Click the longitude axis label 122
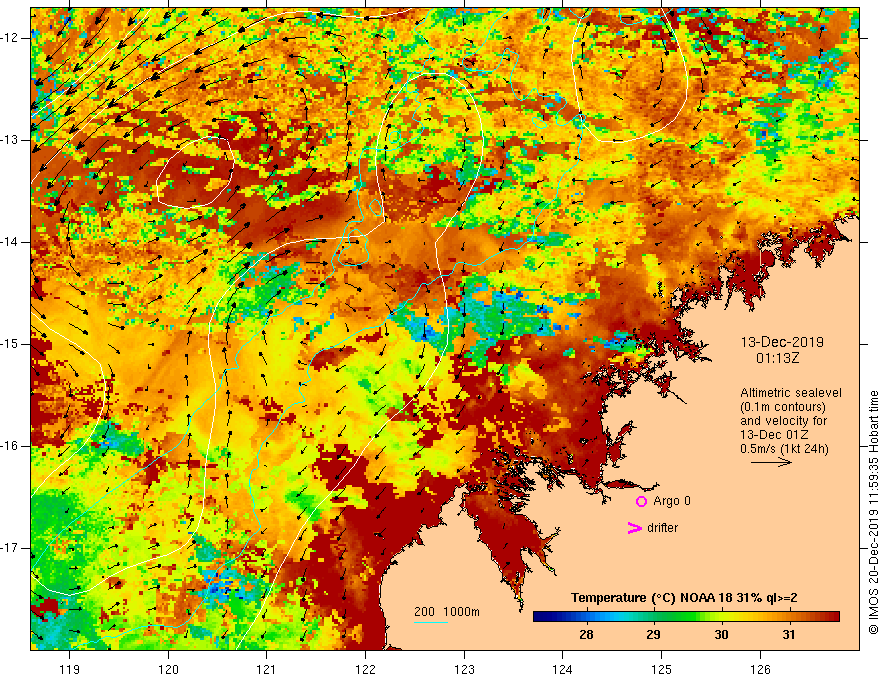 [365, 669]
